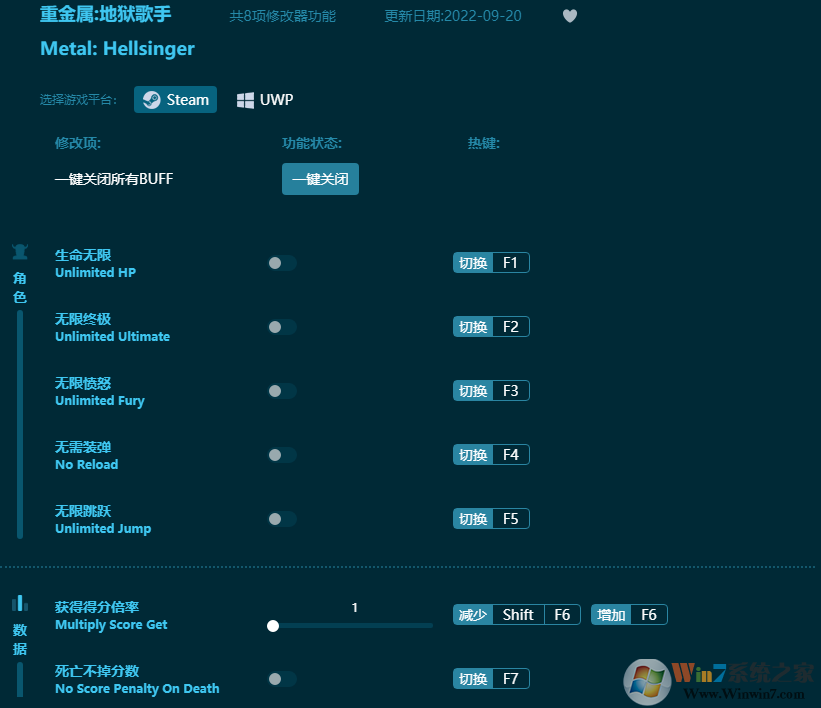
Task: Enable the Unlimited Ultimate toggle
Action: point(282,327)
